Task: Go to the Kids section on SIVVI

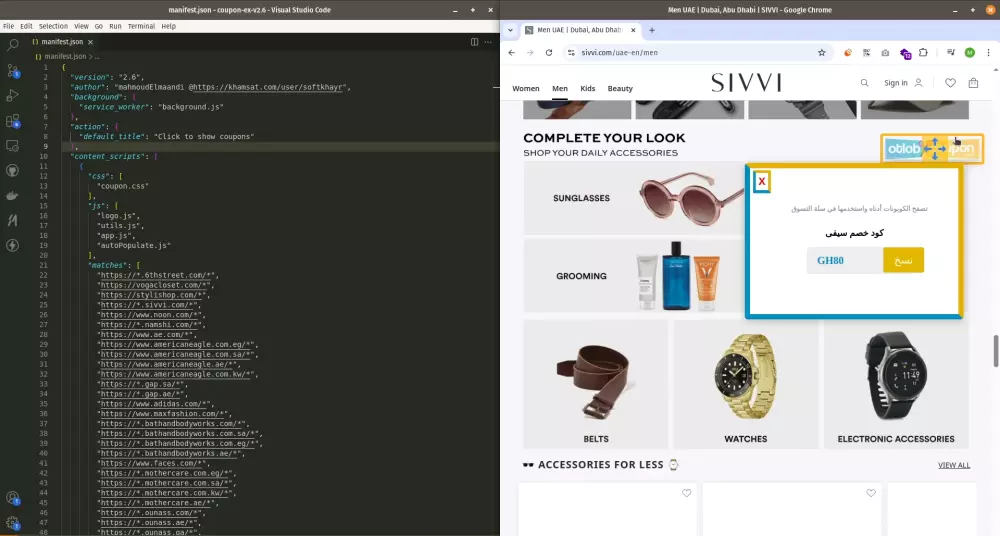Action: tap(587, 89)
